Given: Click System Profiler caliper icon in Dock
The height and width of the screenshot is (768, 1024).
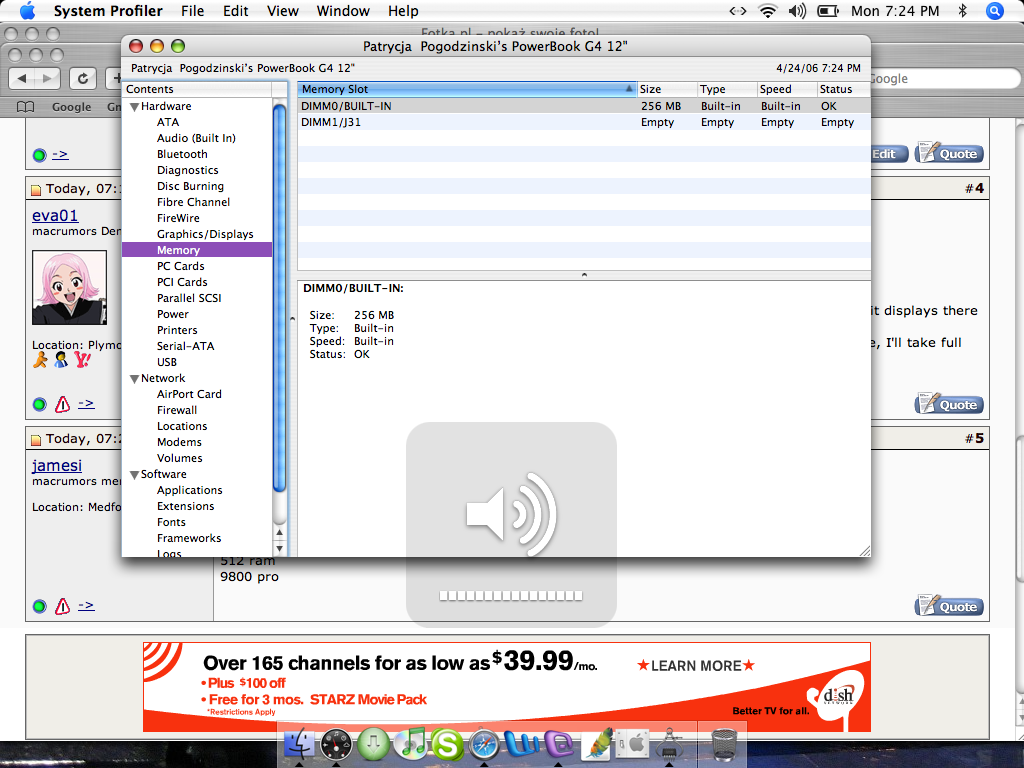Looking at the screenshot, I should point(669,744).
